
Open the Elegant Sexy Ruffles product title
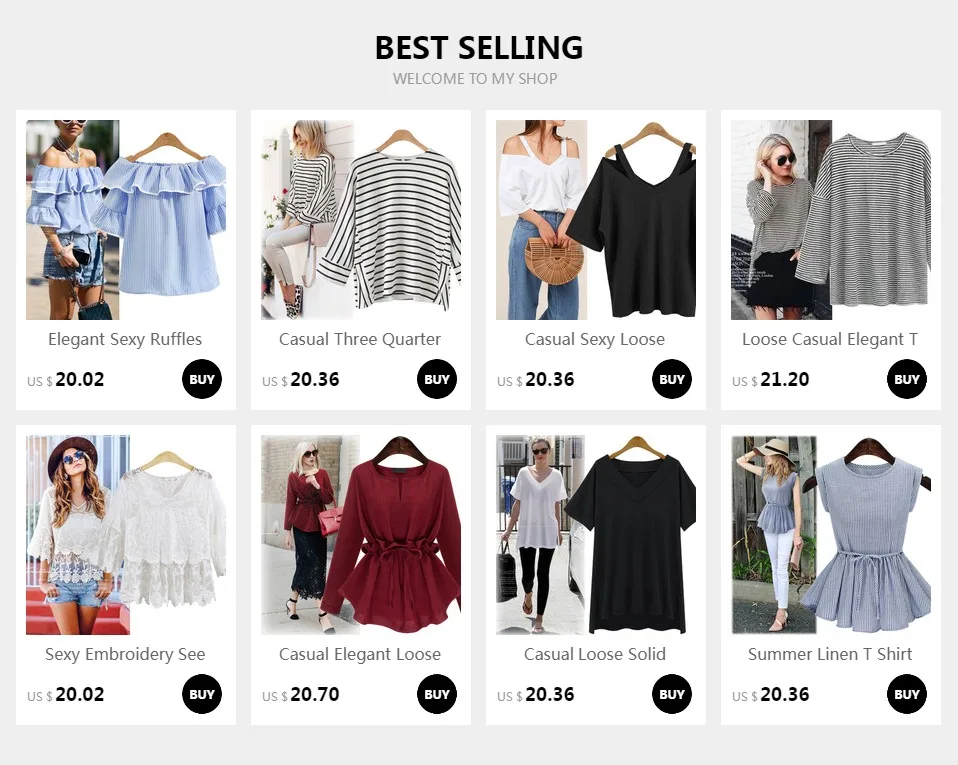click(x=125, y=339)
